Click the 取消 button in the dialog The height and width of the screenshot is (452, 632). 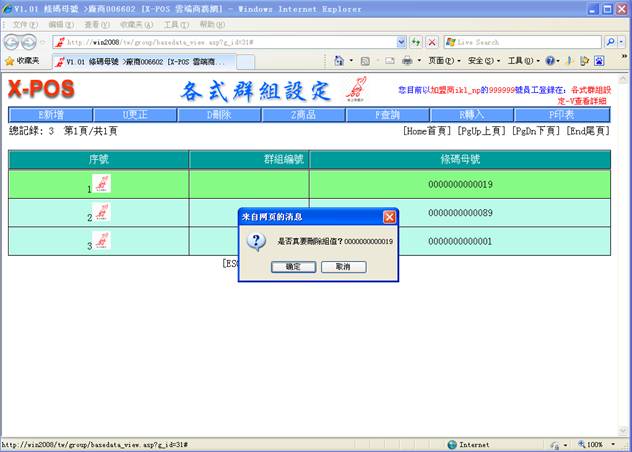click(343, 267)
